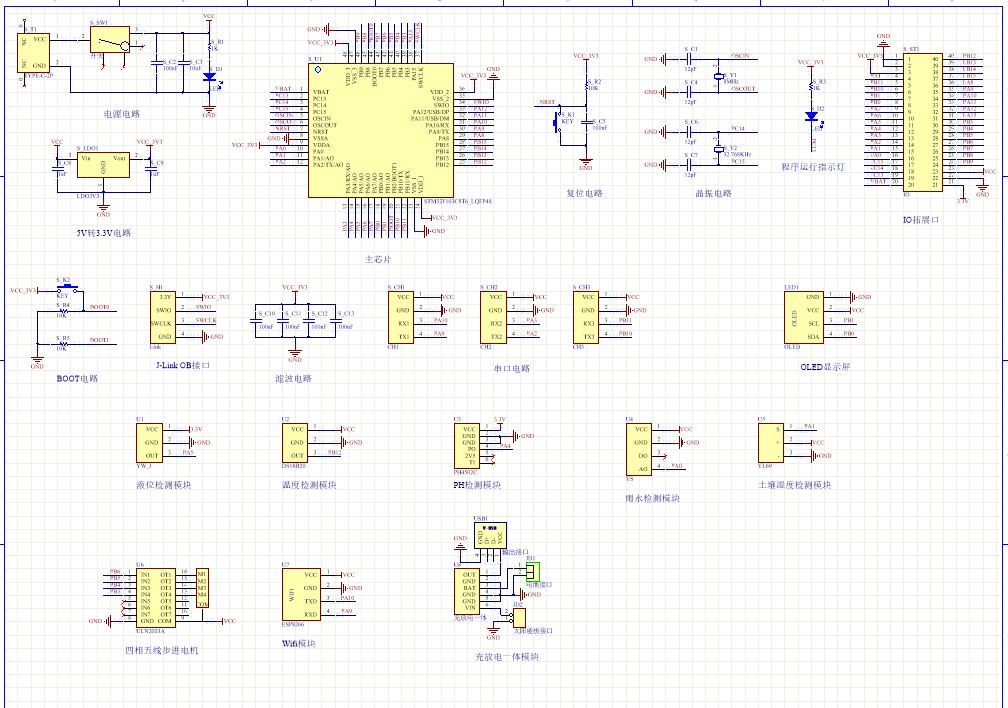Viewport: 1008px width, 708px height.
Task: Click the ESP8266 Wifi module U7
Action: tap(301, 594)
